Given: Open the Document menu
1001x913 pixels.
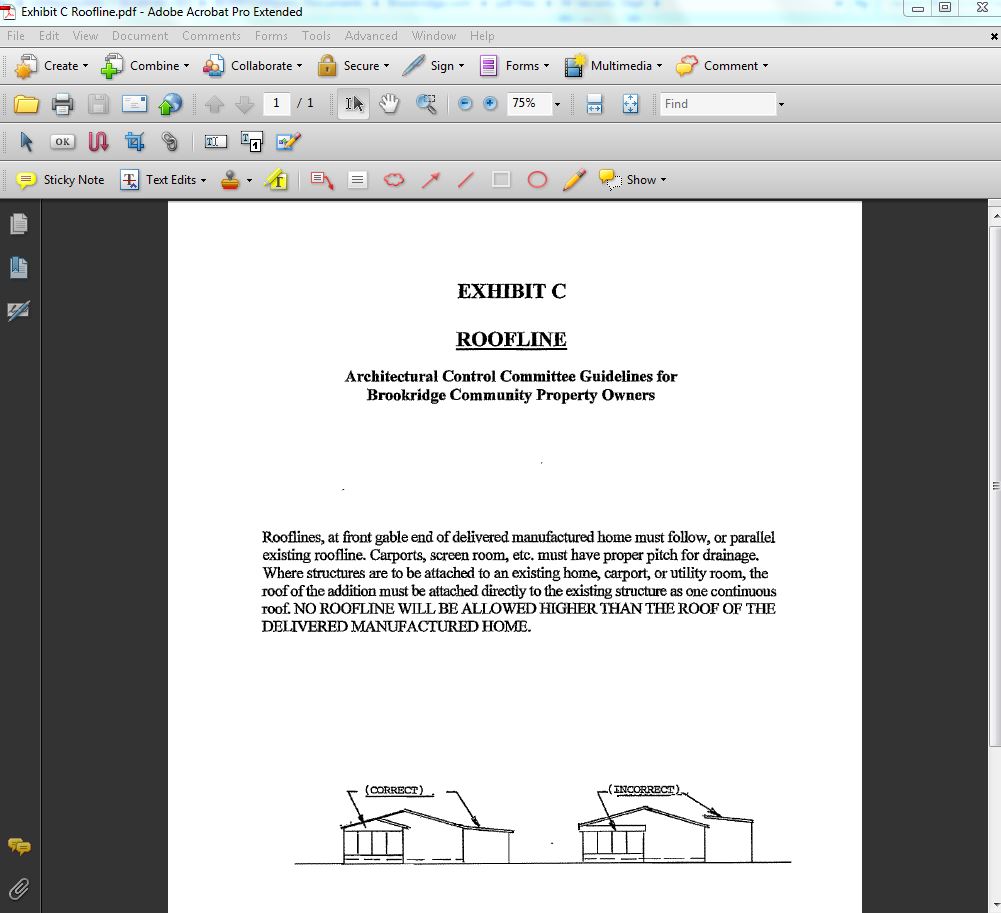Looking at the screenshot, I should pos(140,36).
